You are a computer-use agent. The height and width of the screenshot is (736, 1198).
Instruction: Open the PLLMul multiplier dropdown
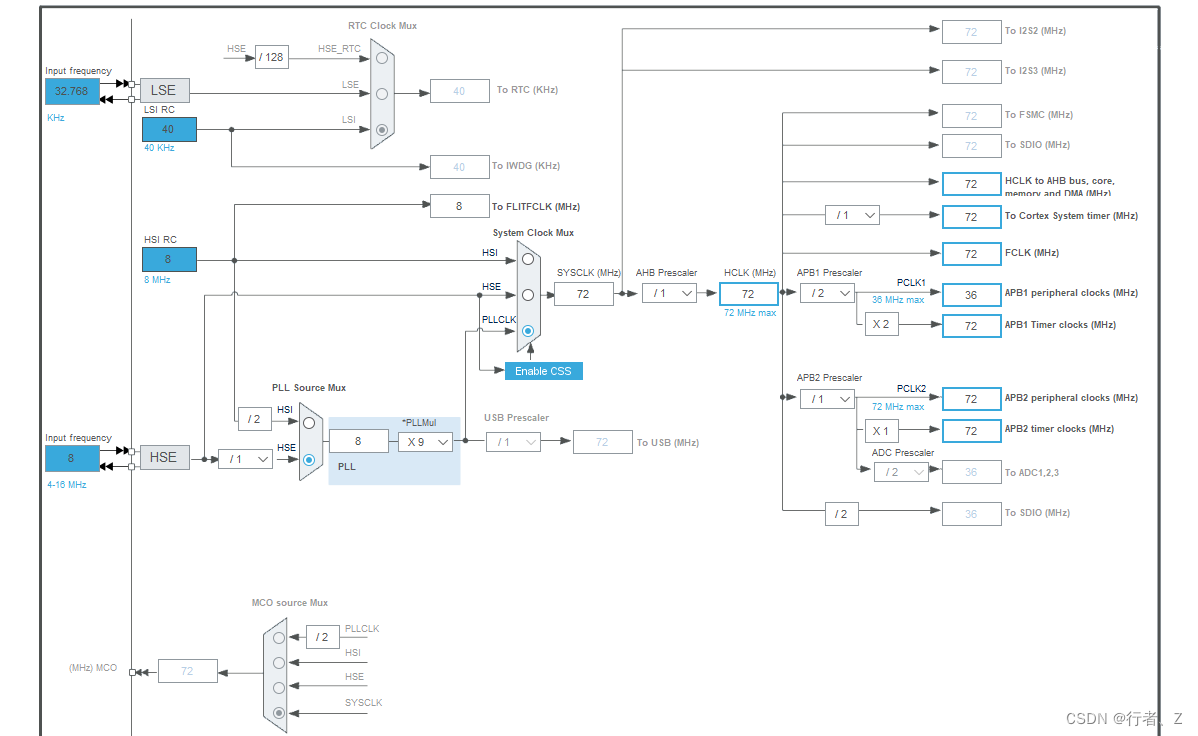point(425,441)
